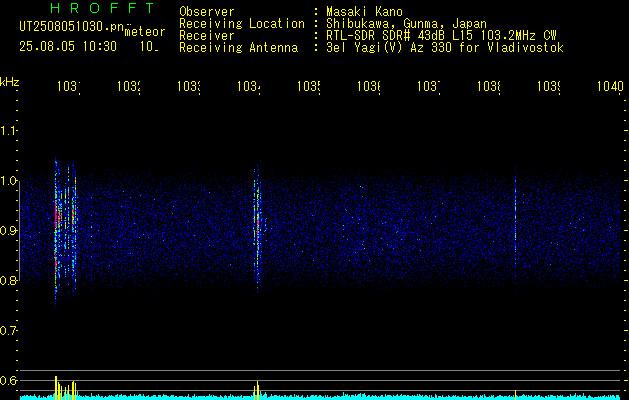Click the 0.7 frequency axis label
629x400 pixels.
pyautogui.click(x=9, y=331)
